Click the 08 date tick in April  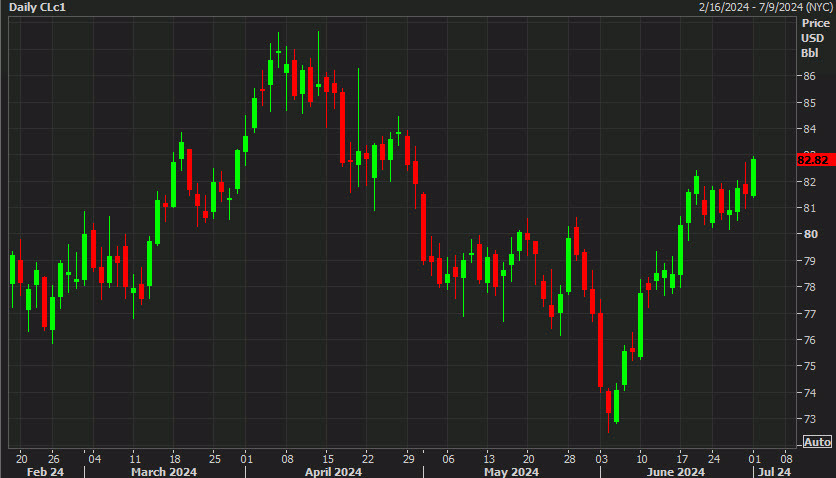pos(287,459)
